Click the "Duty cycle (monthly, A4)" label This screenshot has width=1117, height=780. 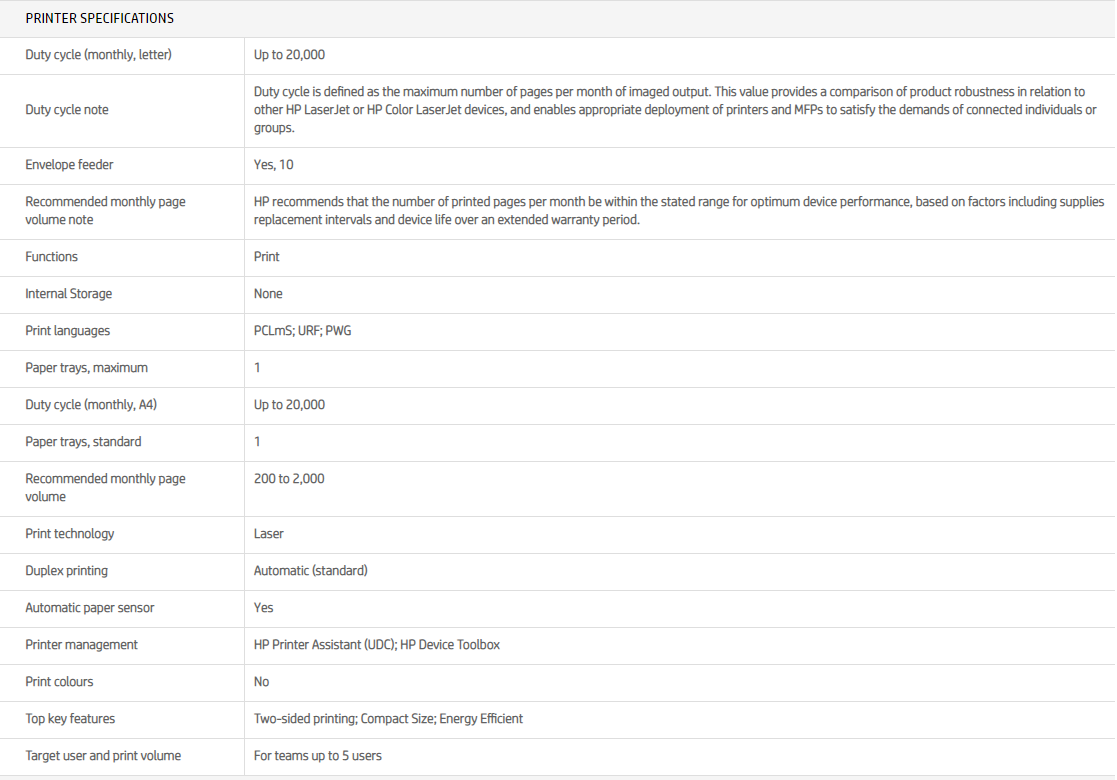pos(91,405)
